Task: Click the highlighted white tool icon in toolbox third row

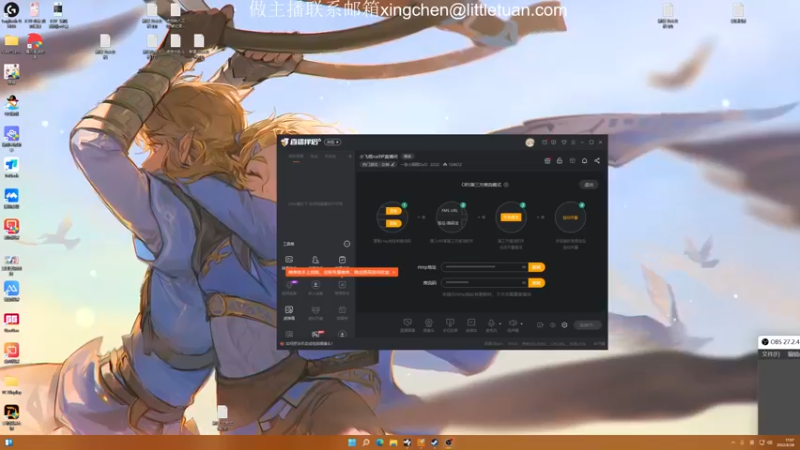Action: click(x=289, y=310)
